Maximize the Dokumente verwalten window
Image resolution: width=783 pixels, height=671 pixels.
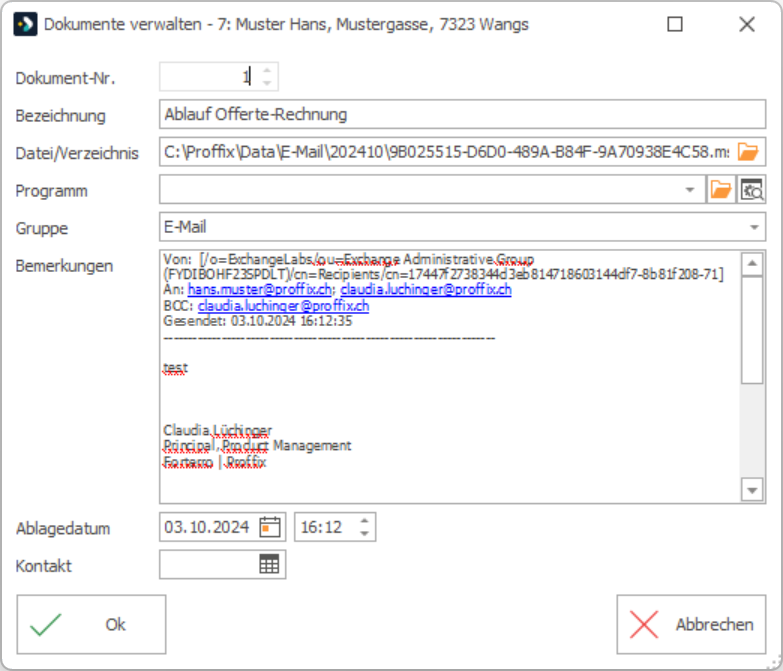coord(675,24)
